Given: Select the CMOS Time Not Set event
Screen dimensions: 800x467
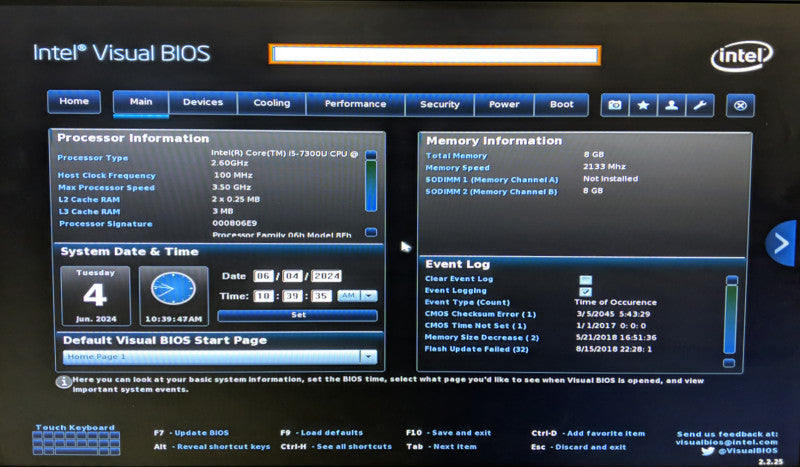Looking at the screenshot, I should 536,326.
